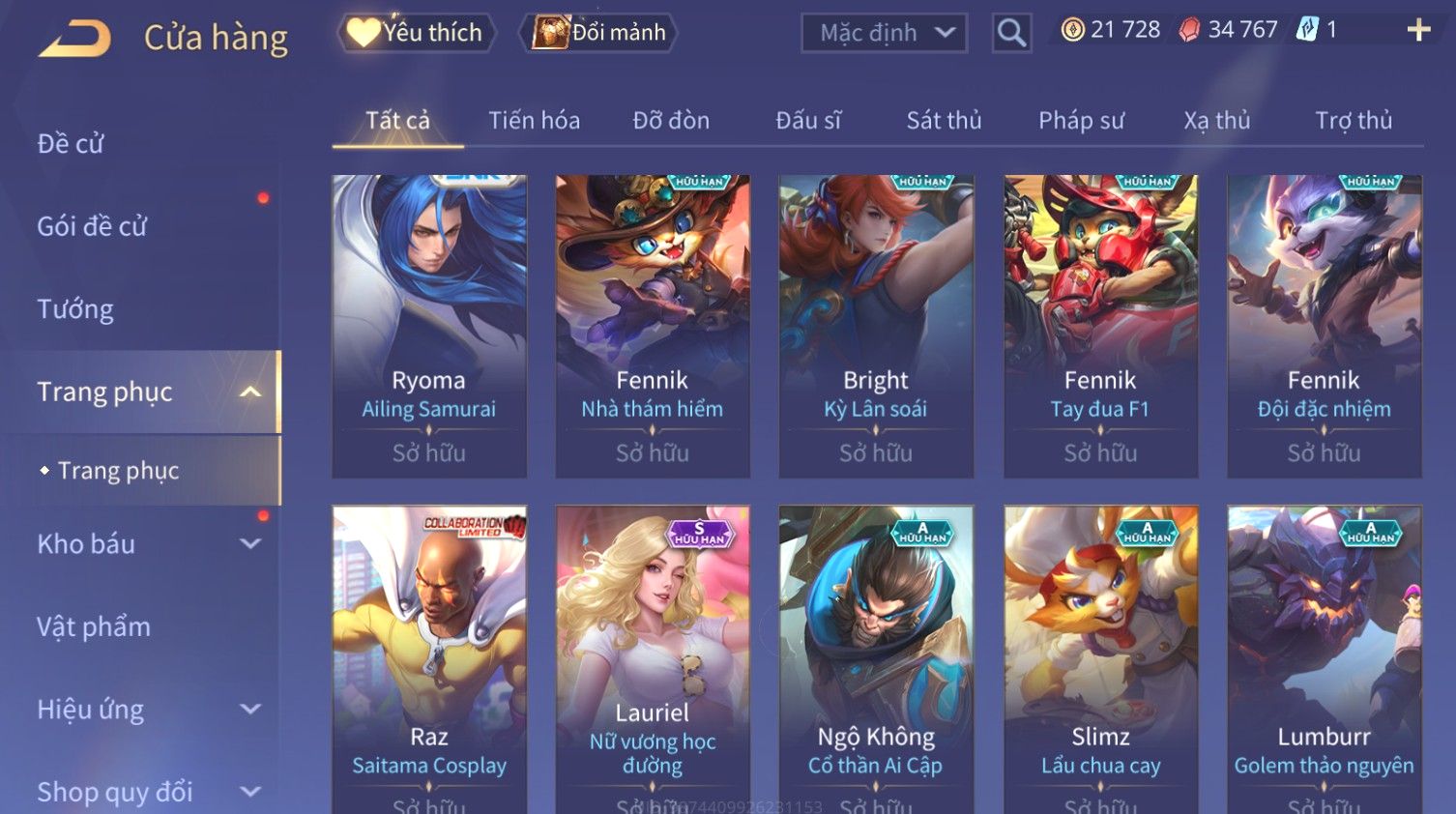Open Lauriel Nữ vương học đường skin
The height and width of the screenshot is (814, 1456).
(653, 659)
